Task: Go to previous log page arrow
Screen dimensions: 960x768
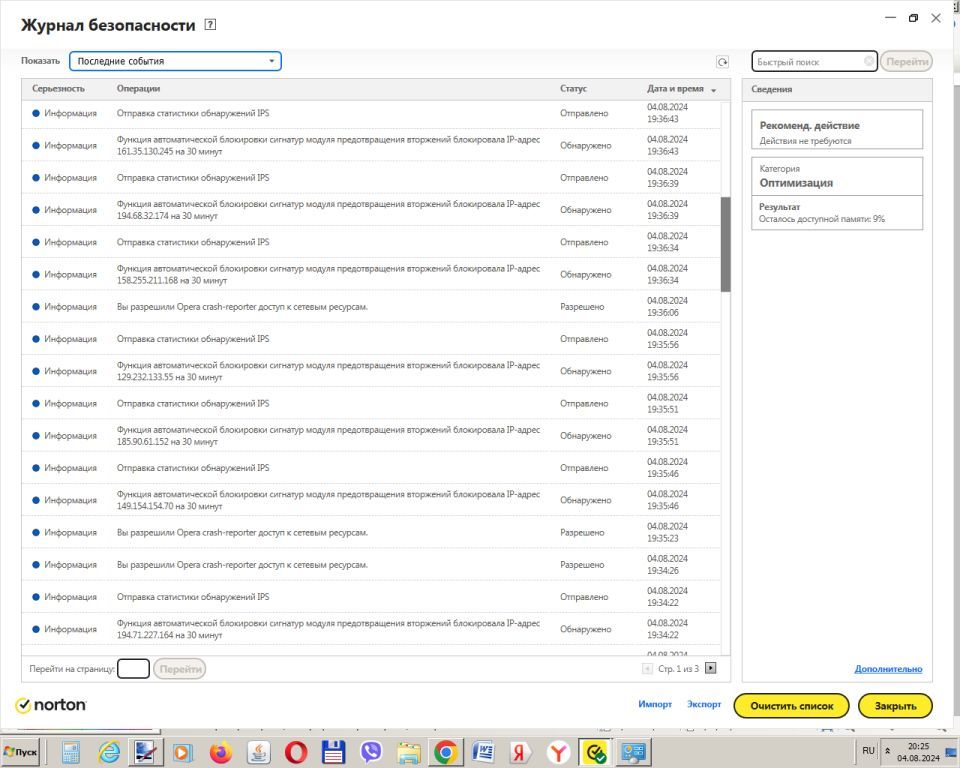Action: pos(647,668)
